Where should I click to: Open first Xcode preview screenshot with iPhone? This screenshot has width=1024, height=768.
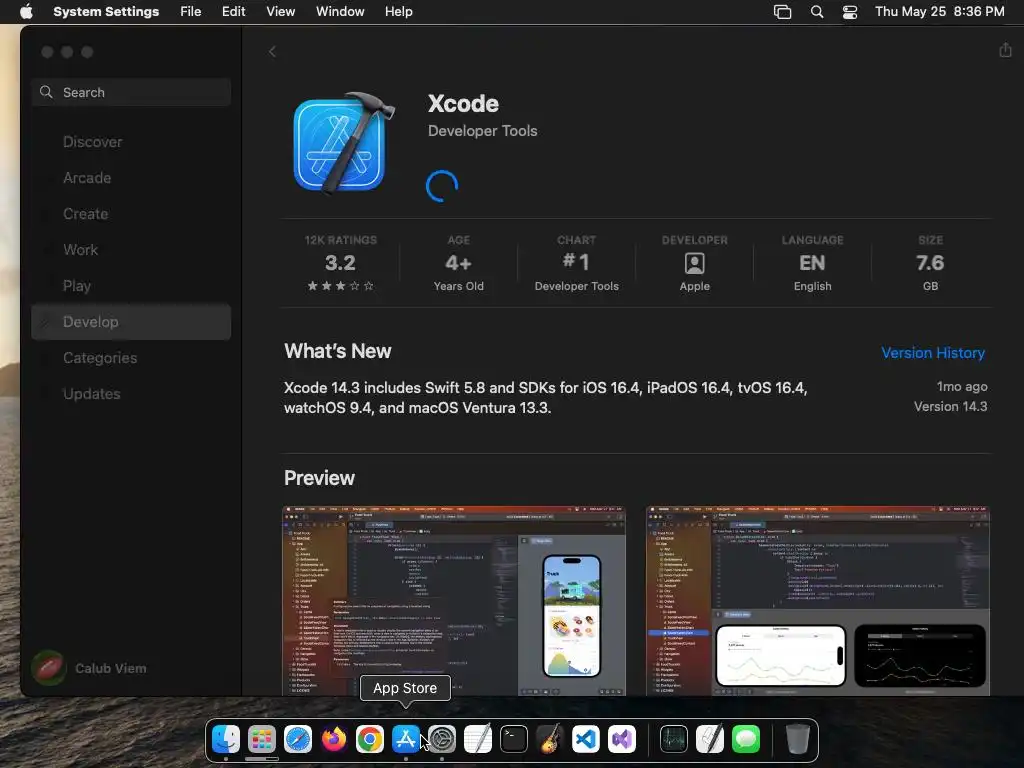click(454, 601)
